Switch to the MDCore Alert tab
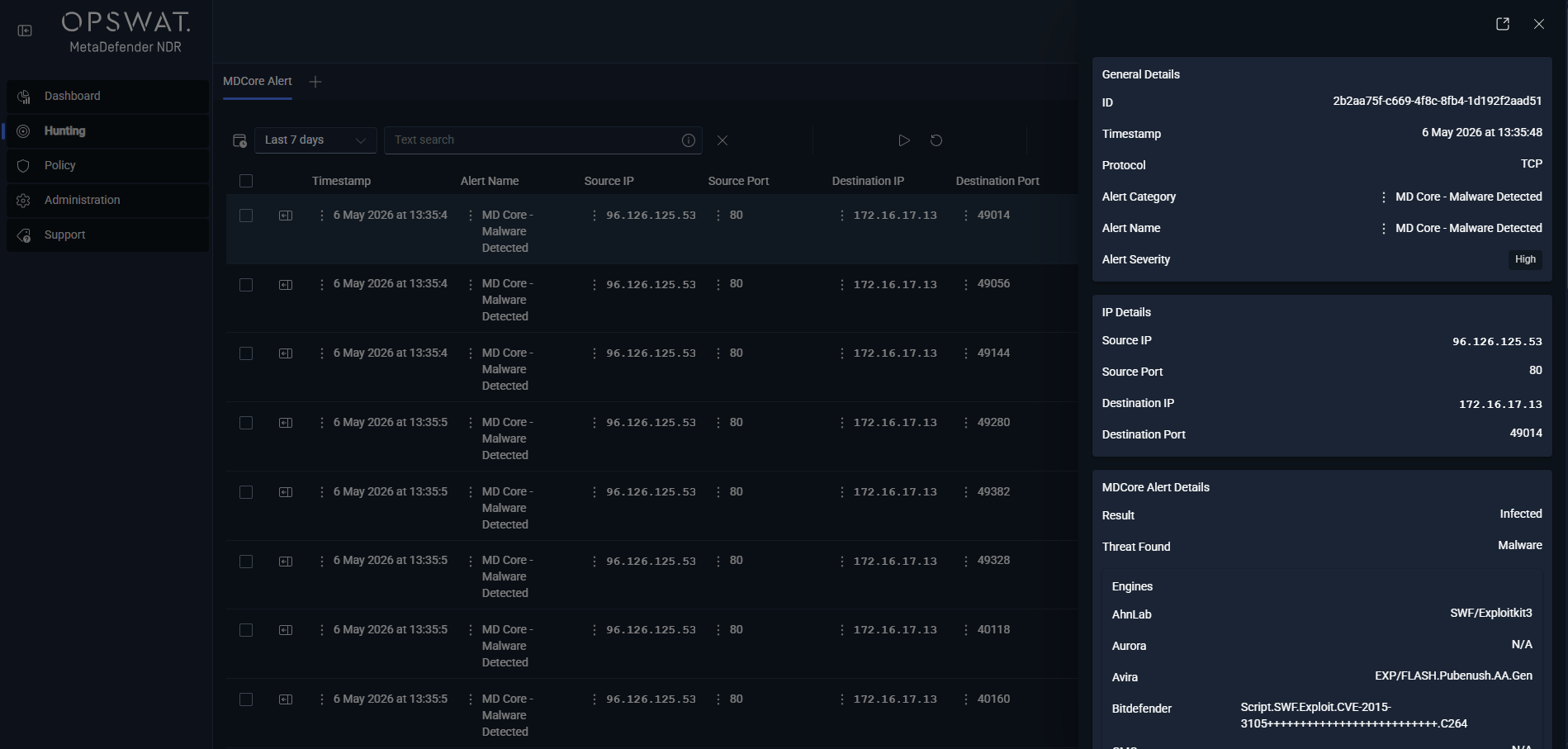This screenshot has height=749, width=1568. pos(258,81)
